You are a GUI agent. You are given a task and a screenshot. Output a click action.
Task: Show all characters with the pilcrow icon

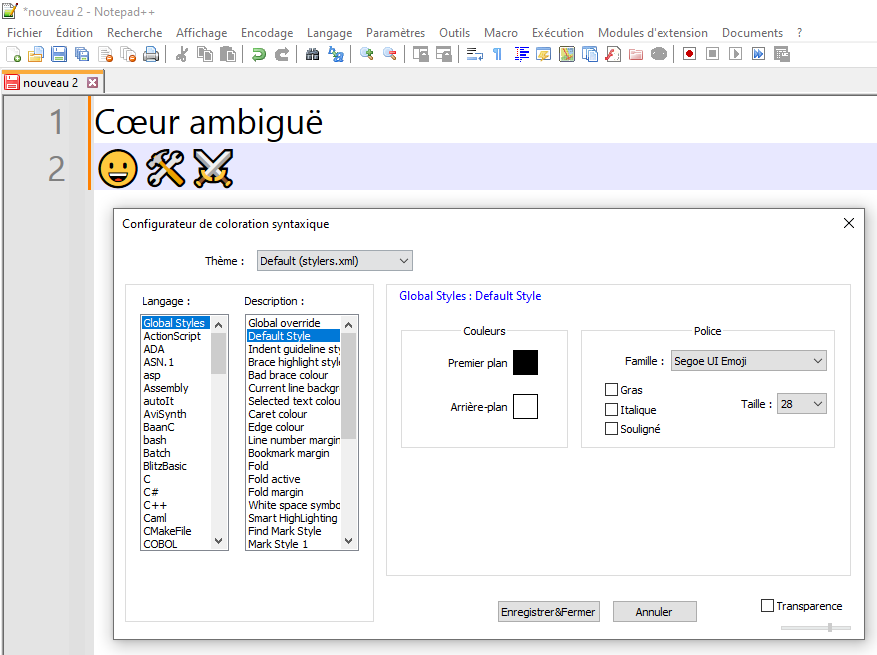tap(497, 54)
